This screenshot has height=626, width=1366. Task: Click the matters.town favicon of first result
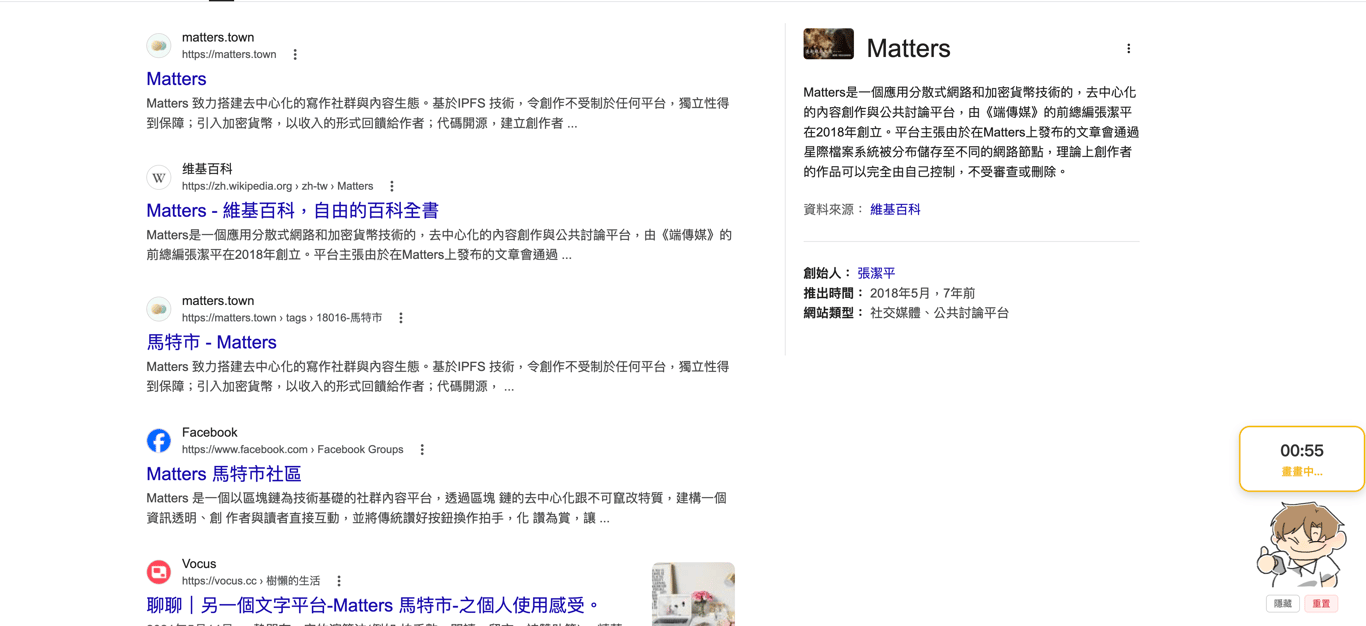click(x=159, y=46)
